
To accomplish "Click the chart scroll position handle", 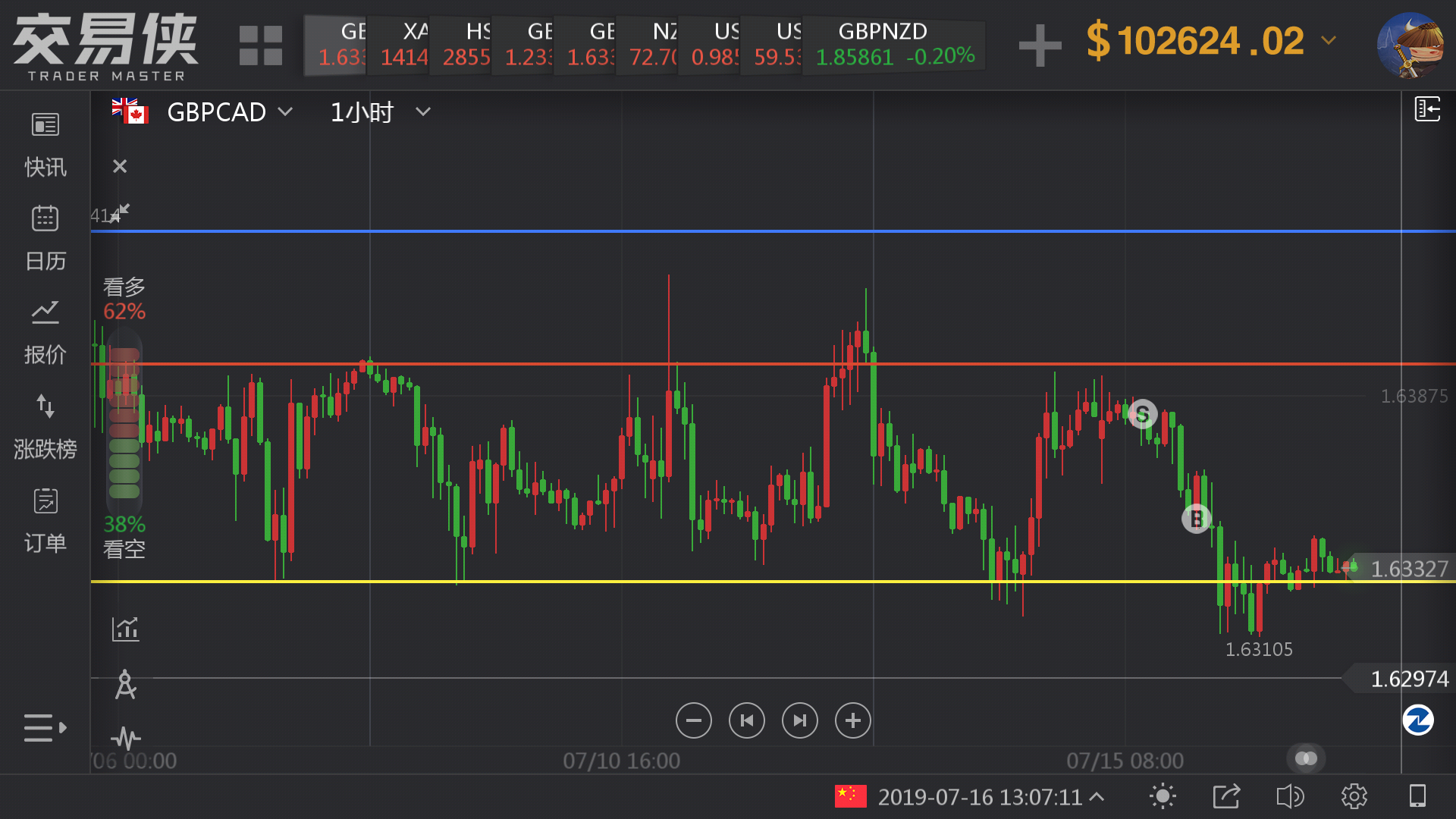I will tap(1306, 758).
